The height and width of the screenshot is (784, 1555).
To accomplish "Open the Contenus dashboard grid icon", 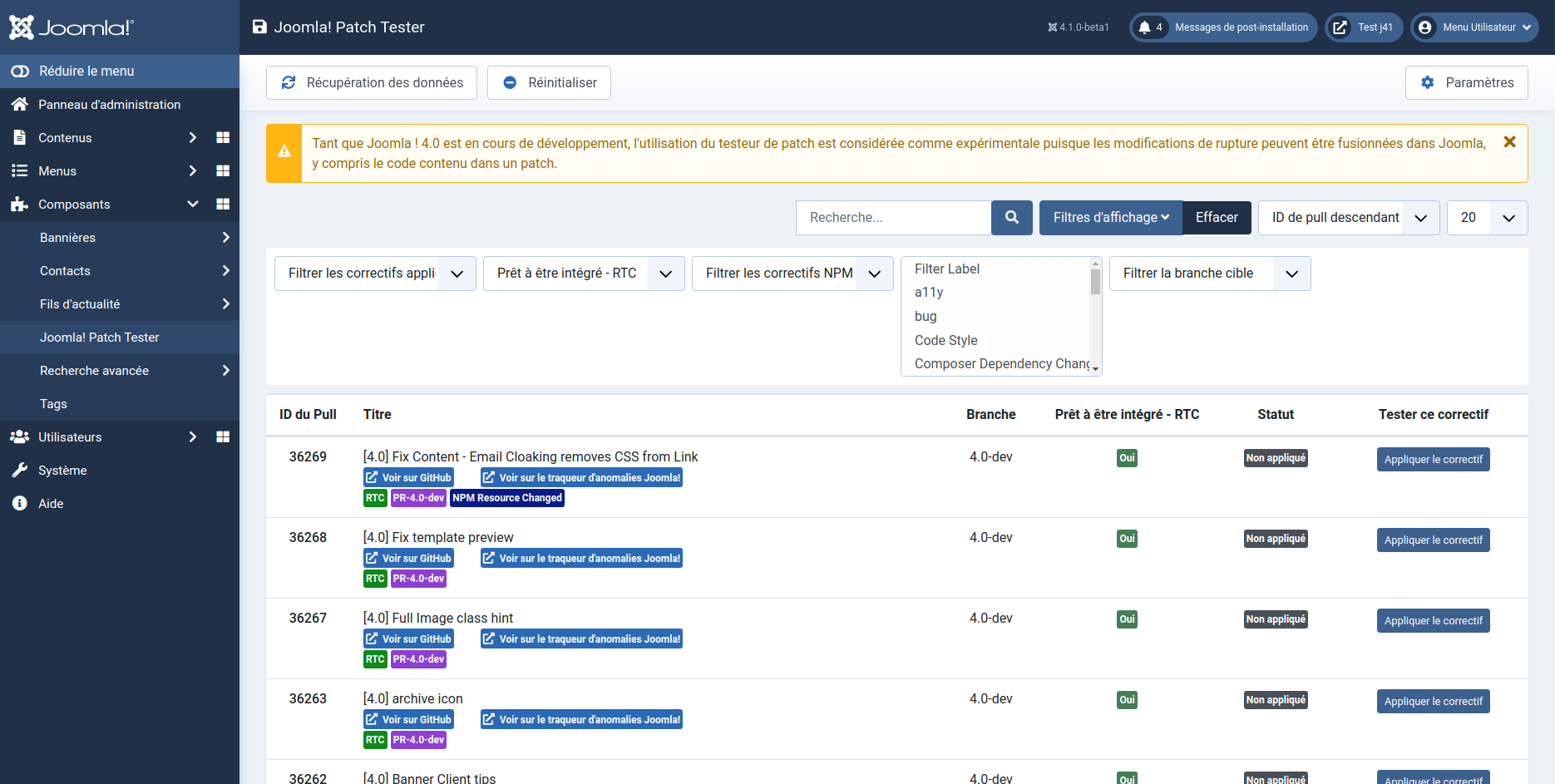I will [x=223, y=138].
